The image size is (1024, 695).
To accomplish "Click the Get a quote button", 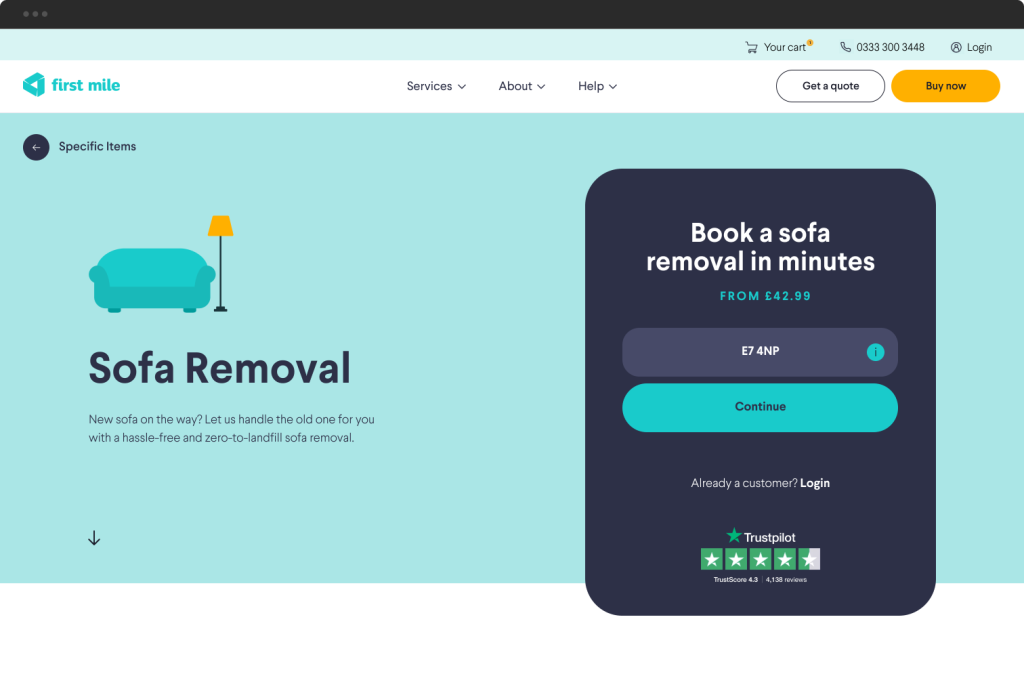I will (830, 86).
